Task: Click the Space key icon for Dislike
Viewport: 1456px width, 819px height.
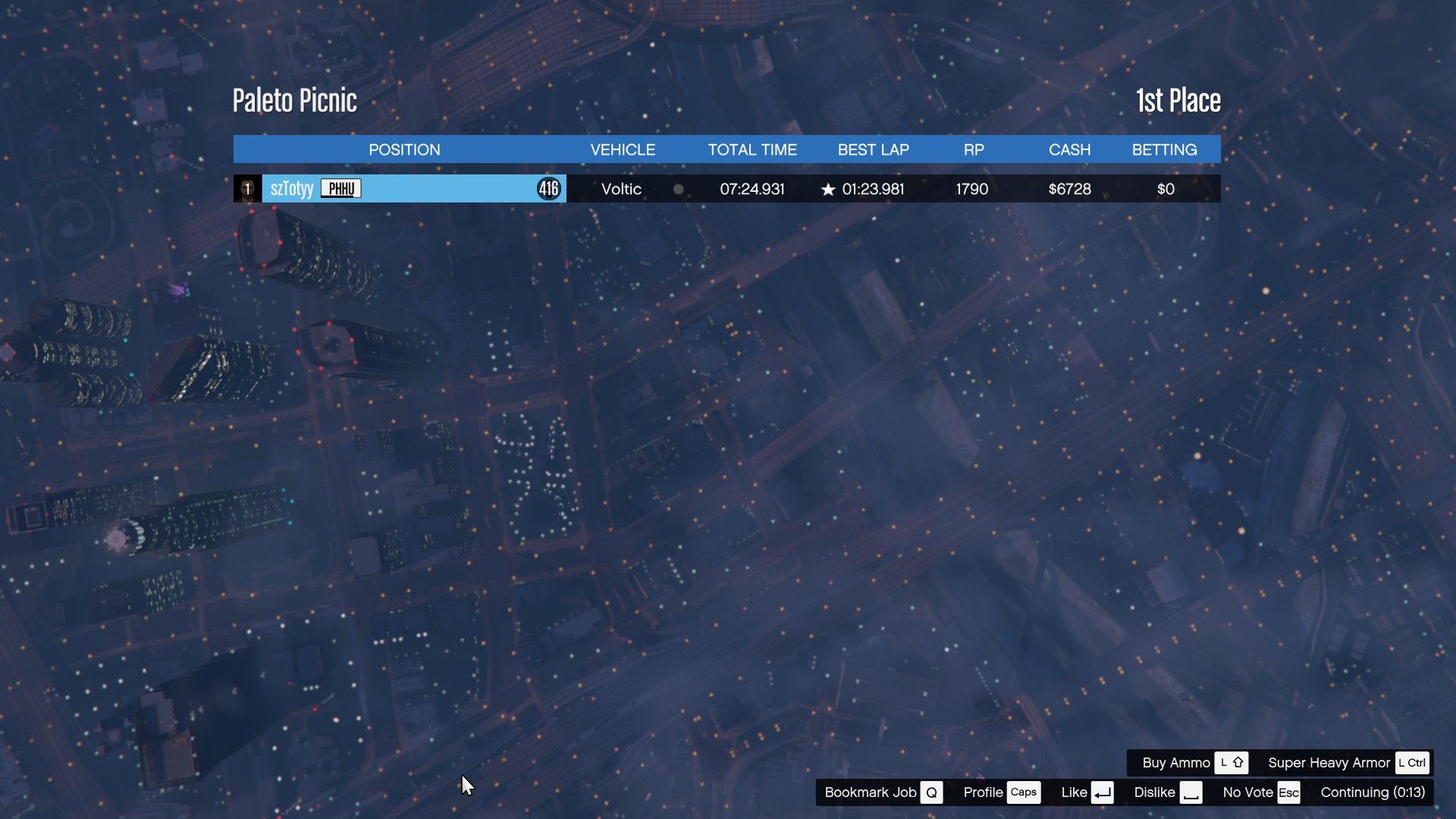Action: (x=1191, y=792)
